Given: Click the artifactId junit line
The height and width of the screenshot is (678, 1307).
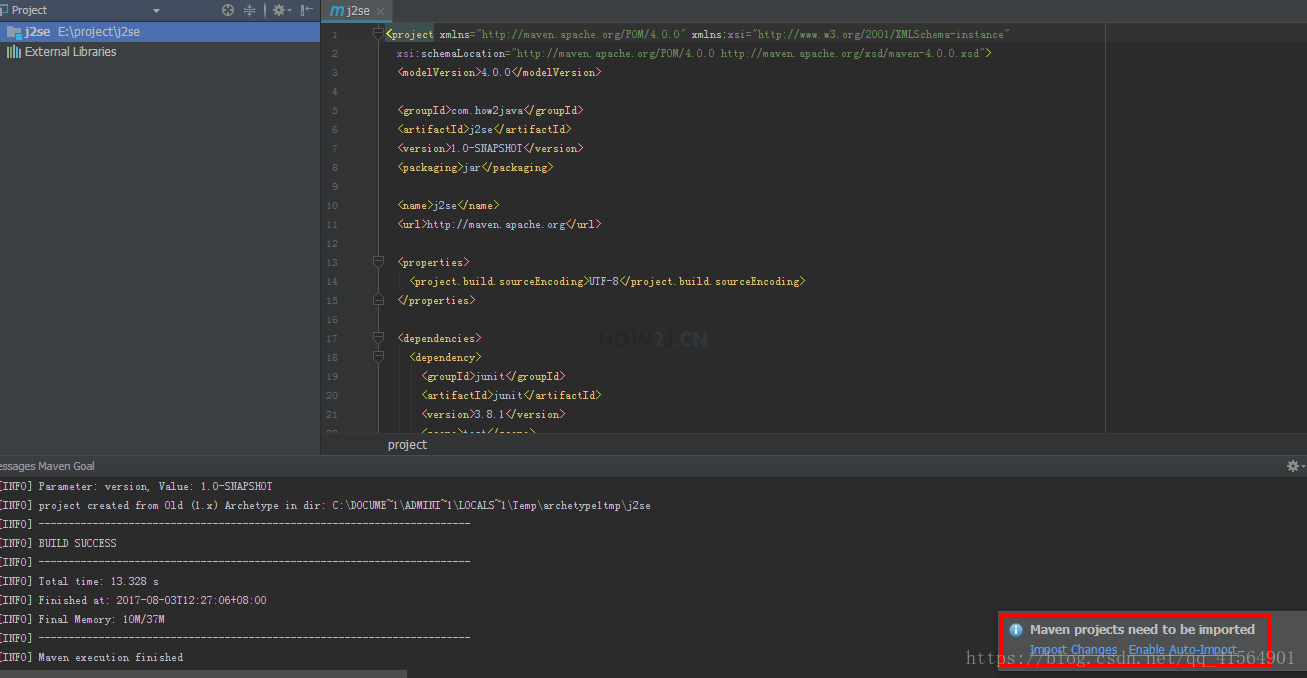Looking at the screenshot, I should pos(511,395).
